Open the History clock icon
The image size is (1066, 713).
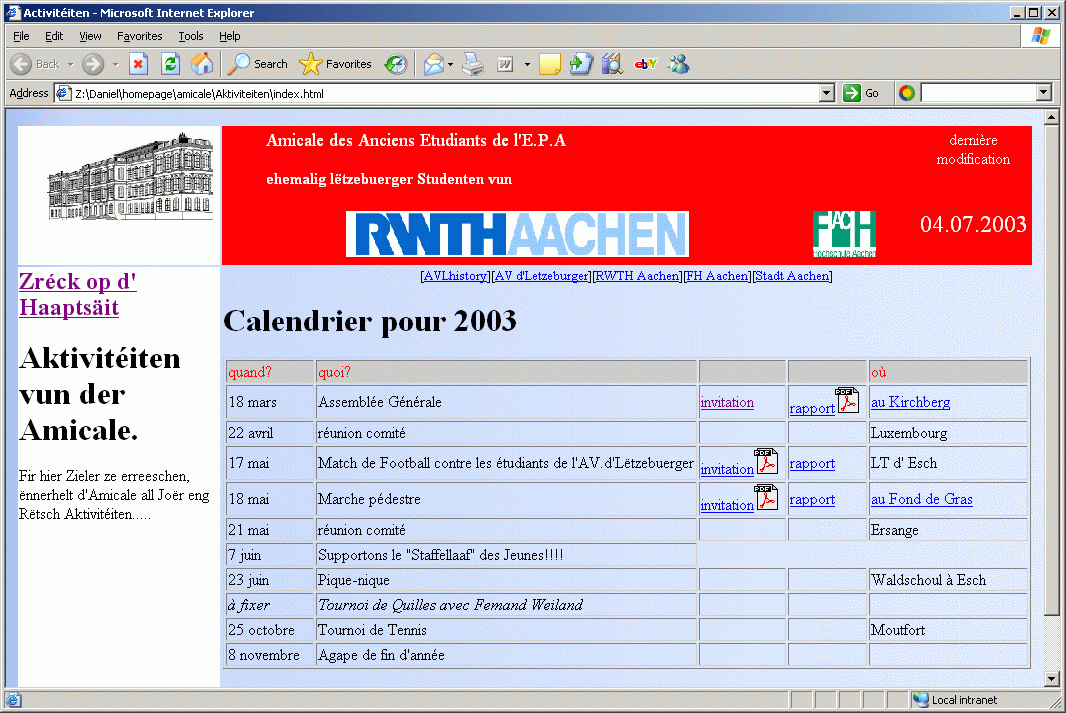pyautogui.click(x=396, y=64)
